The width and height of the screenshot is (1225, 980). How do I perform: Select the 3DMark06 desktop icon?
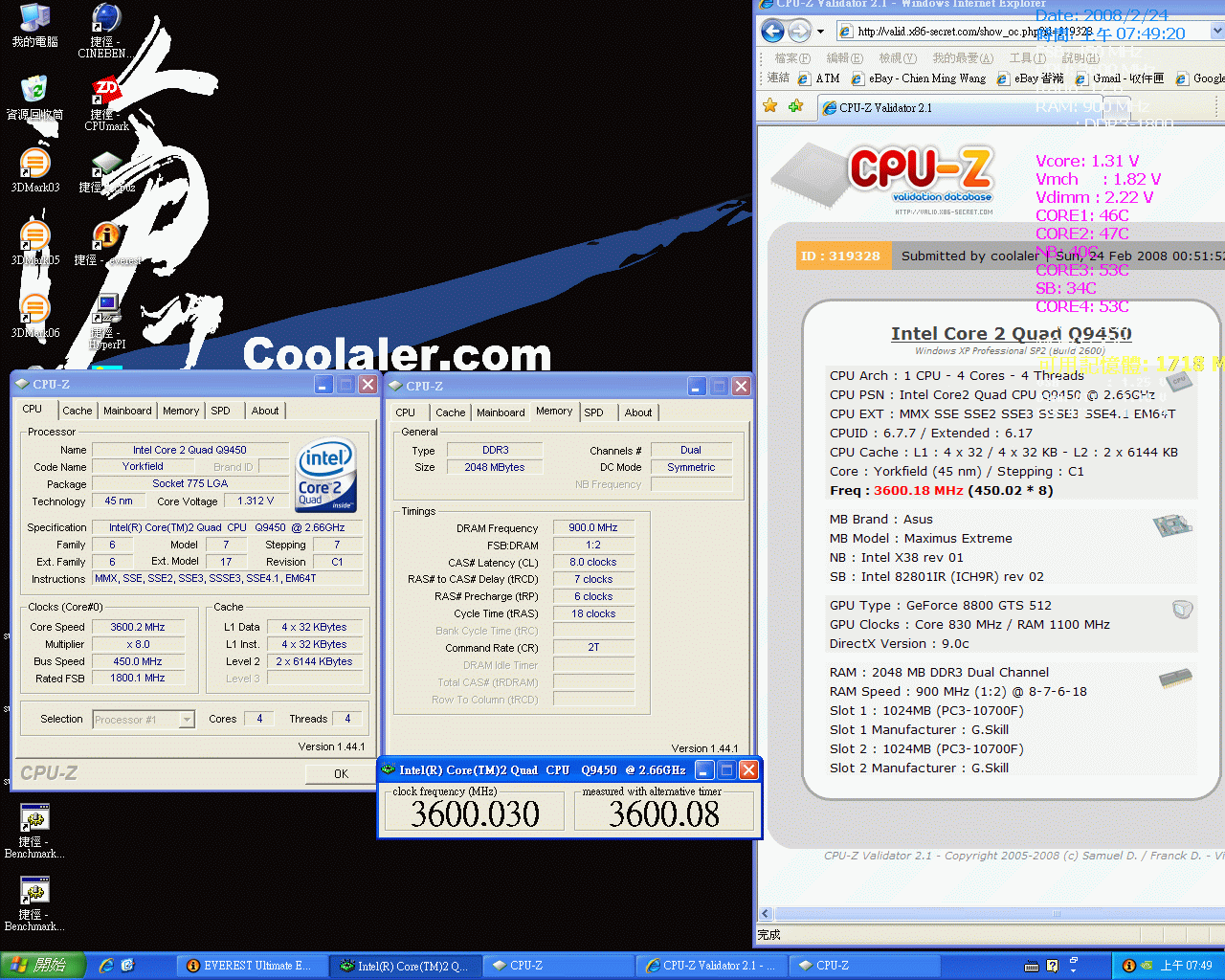point(34,317)
